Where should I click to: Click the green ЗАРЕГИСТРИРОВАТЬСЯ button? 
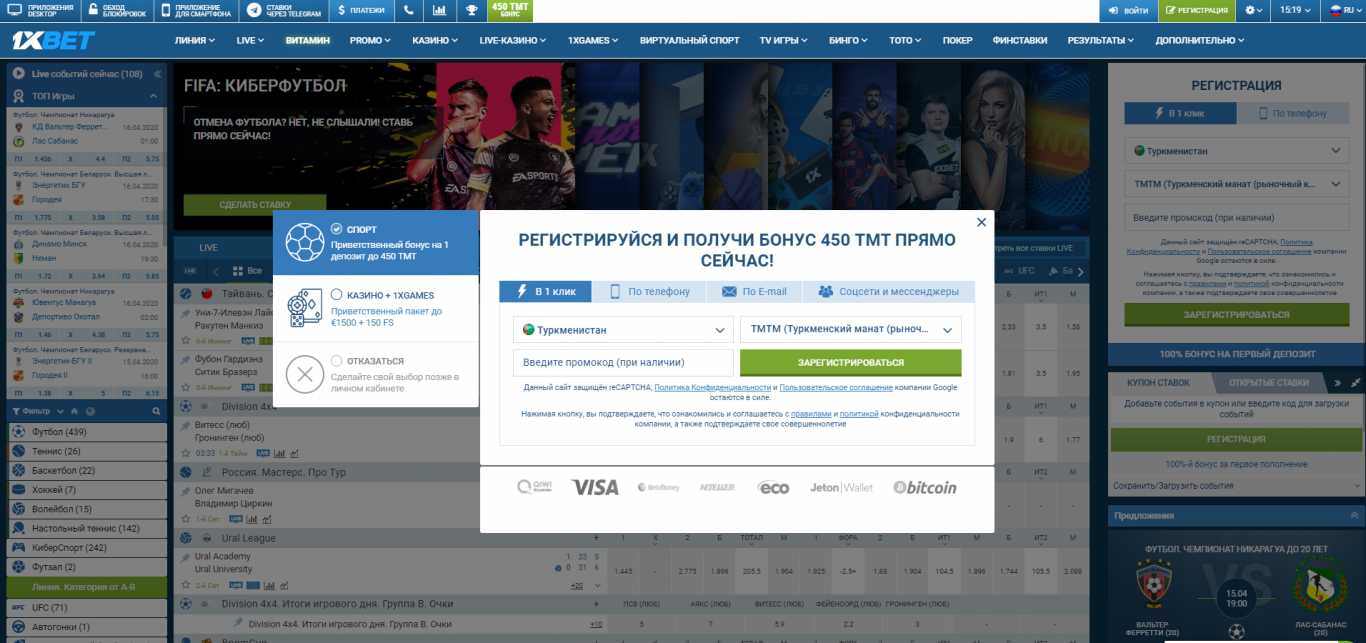click(850, 361)
